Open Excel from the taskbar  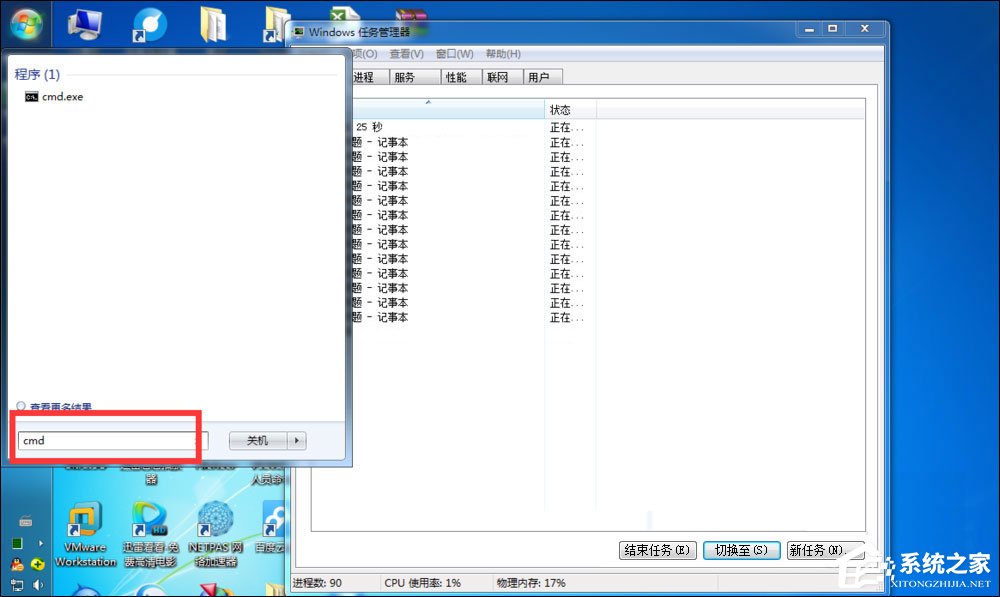(341, 15)
